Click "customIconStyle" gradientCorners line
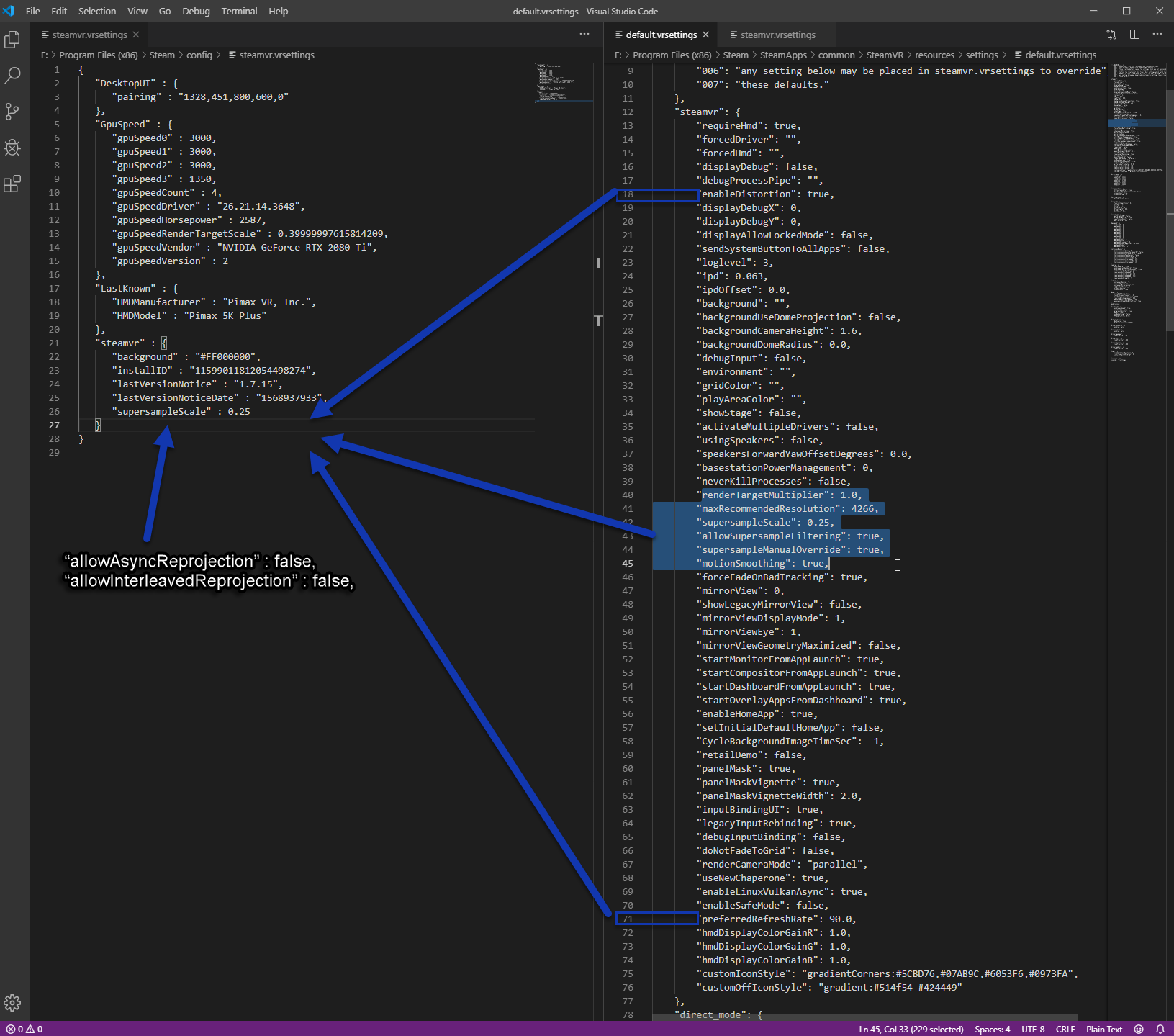This screenshot has width=1174, height=1036. 887,973
